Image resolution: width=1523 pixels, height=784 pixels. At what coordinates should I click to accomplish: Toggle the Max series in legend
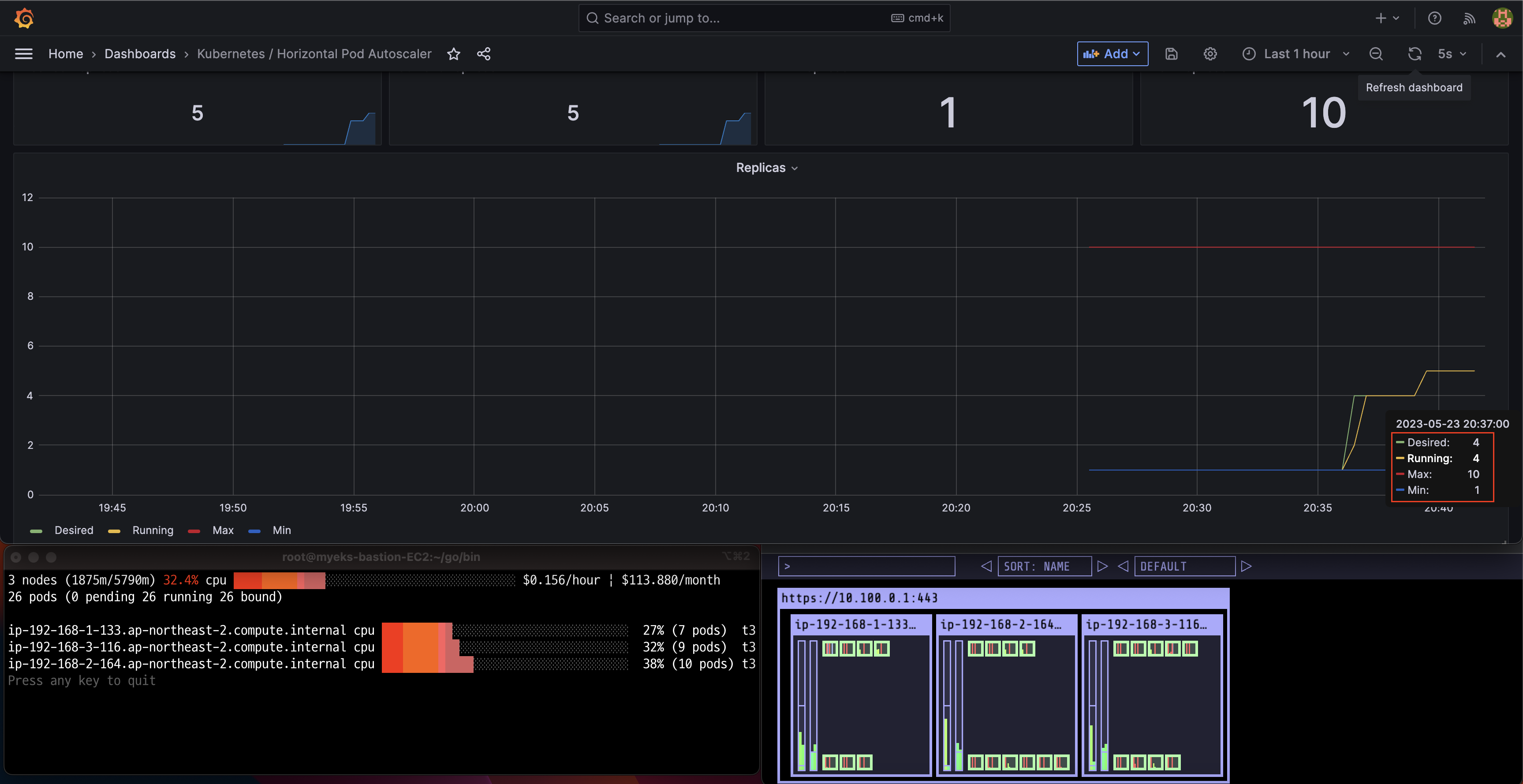pos(222,530)
